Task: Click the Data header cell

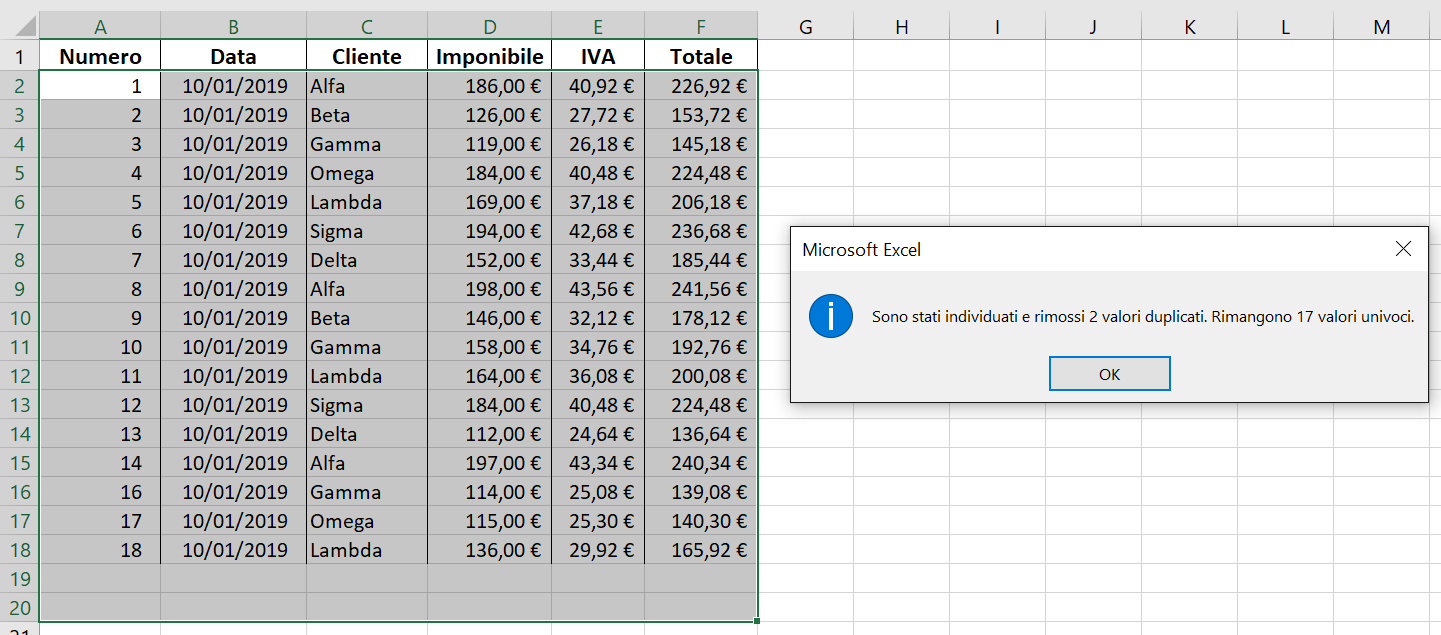Action: 233,56
